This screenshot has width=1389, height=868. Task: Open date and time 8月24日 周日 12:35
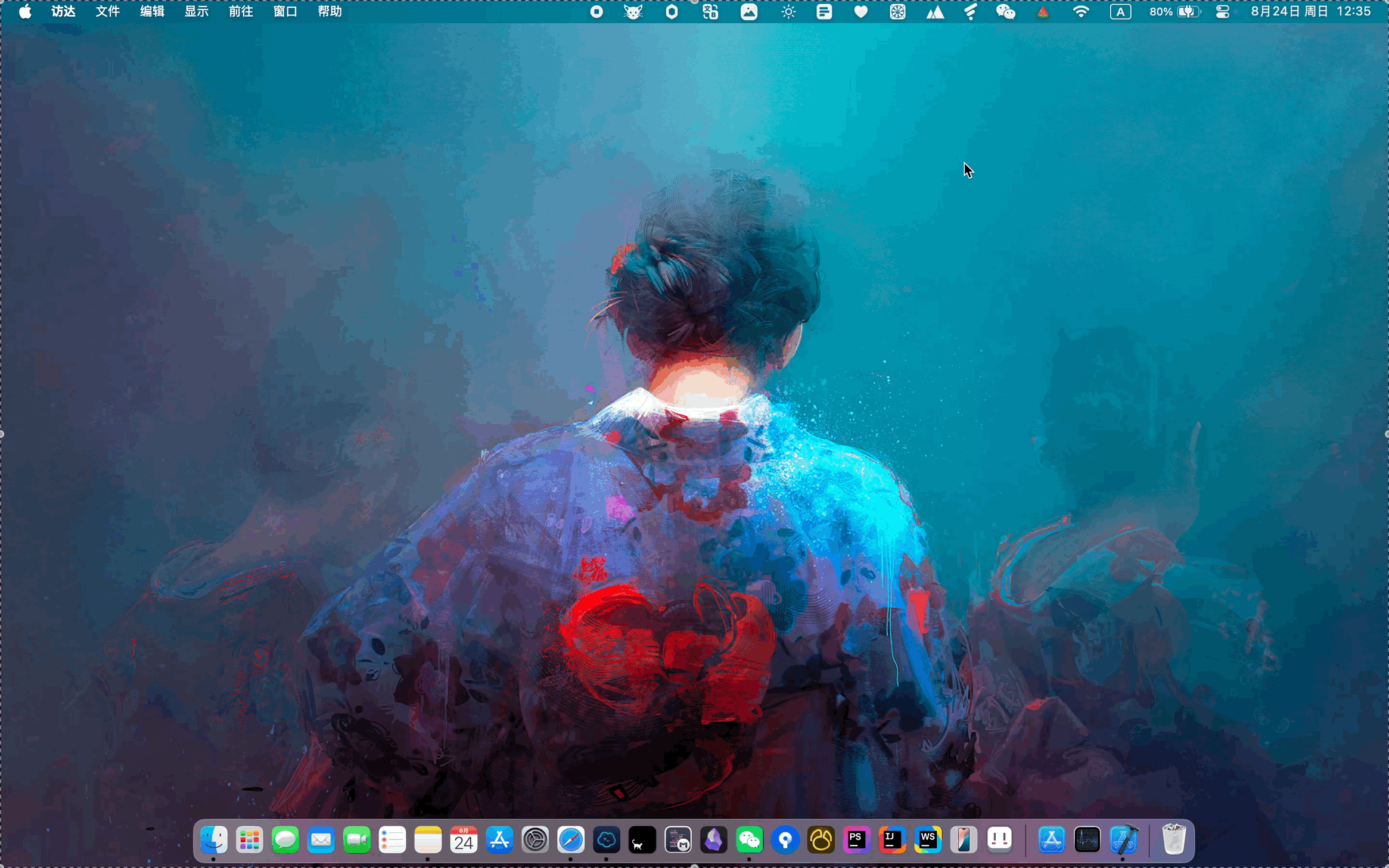1311,11
